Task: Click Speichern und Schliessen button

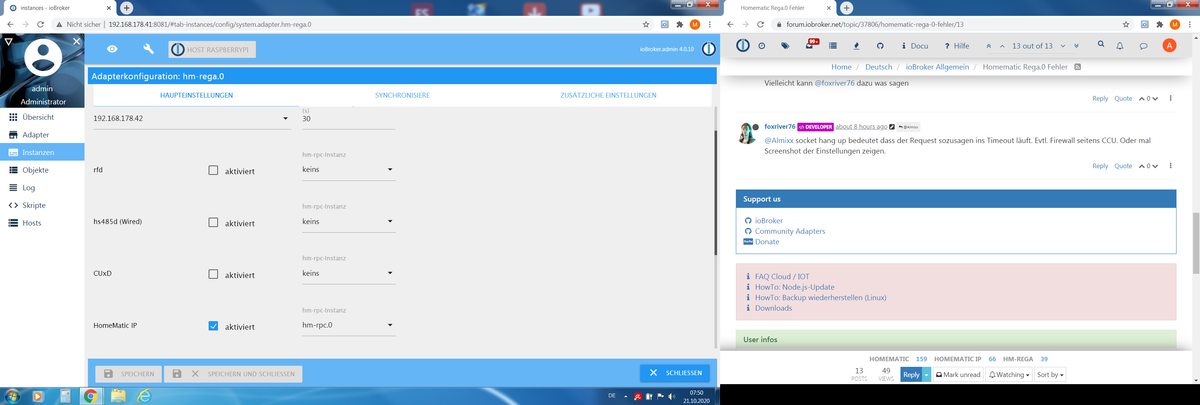Action: pyautogui.click(x=233, y=373)
